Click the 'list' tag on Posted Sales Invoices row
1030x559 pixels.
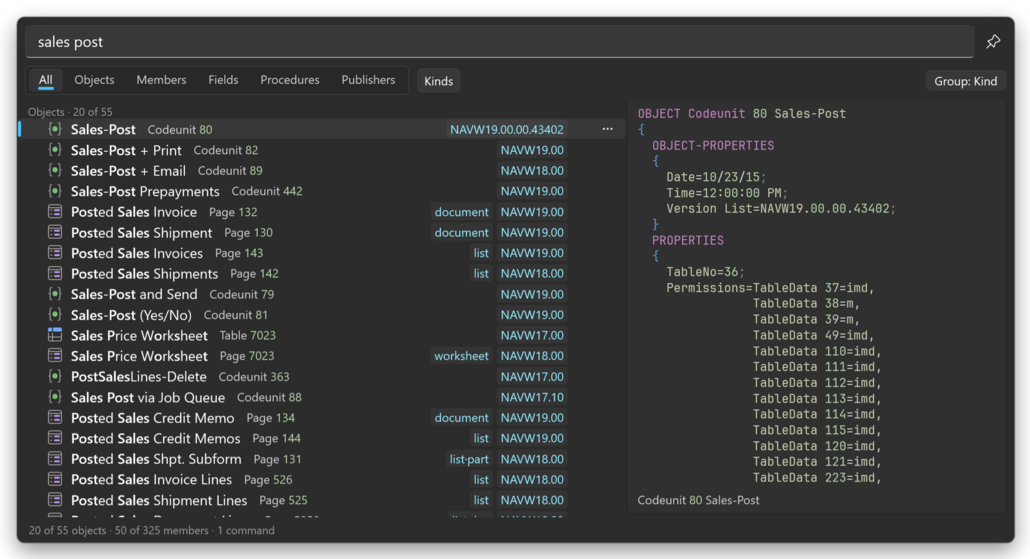(481, 253)
